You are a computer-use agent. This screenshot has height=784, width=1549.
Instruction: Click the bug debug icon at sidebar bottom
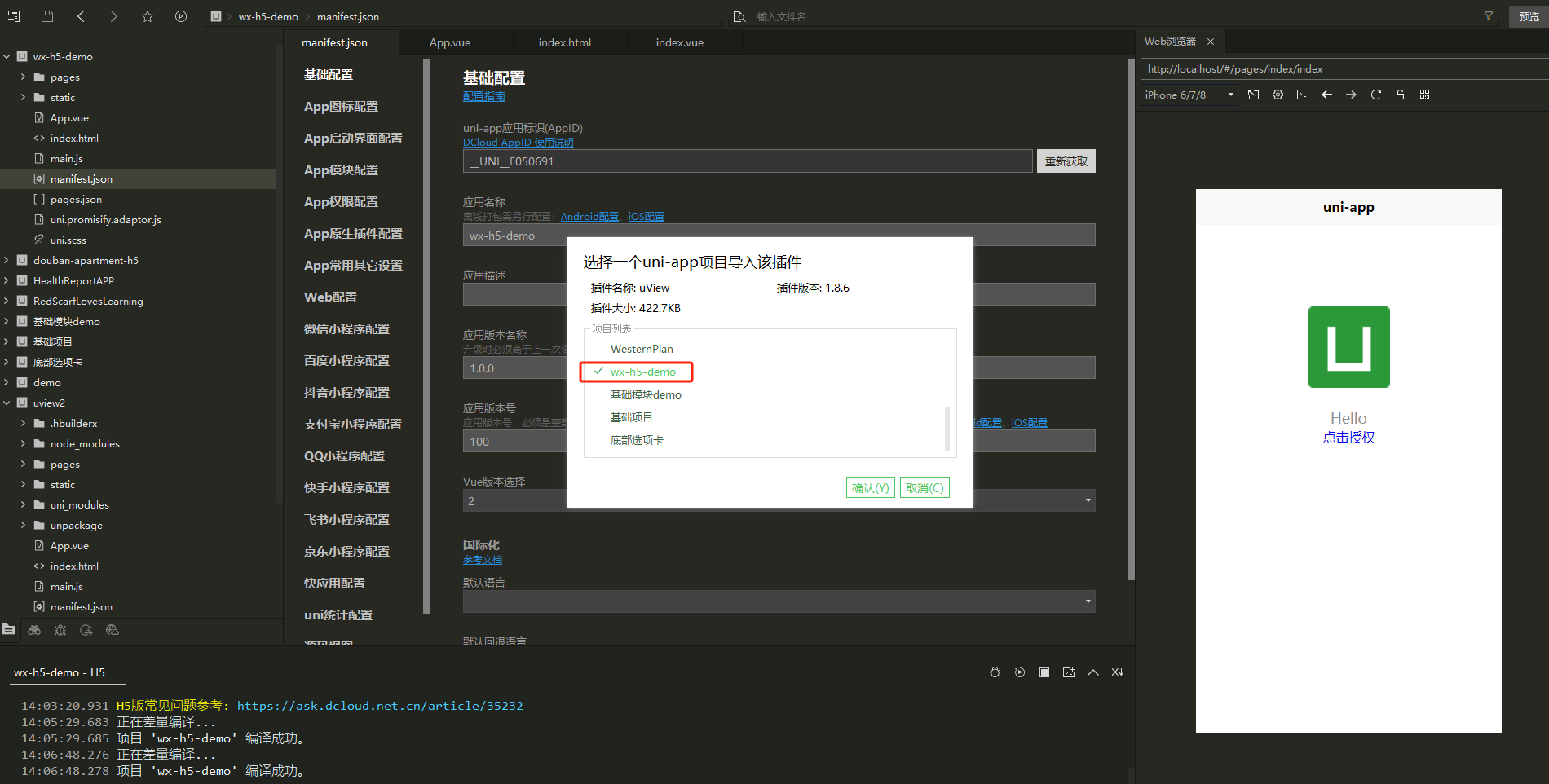point(60,630)
